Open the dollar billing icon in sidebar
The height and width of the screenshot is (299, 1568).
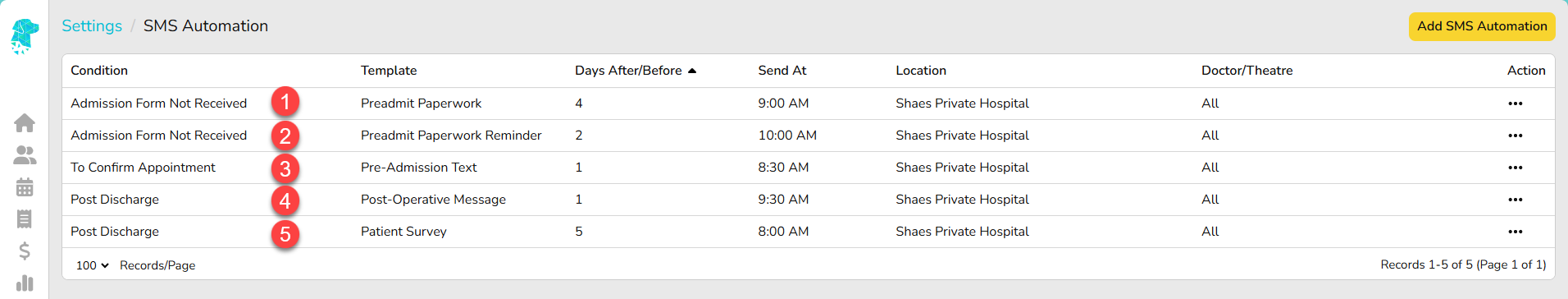click(x=25, y=251)
